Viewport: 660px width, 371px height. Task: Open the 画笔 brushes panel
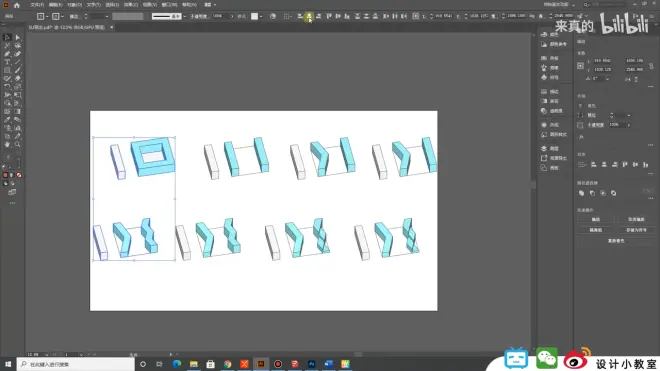click(550, 68)
